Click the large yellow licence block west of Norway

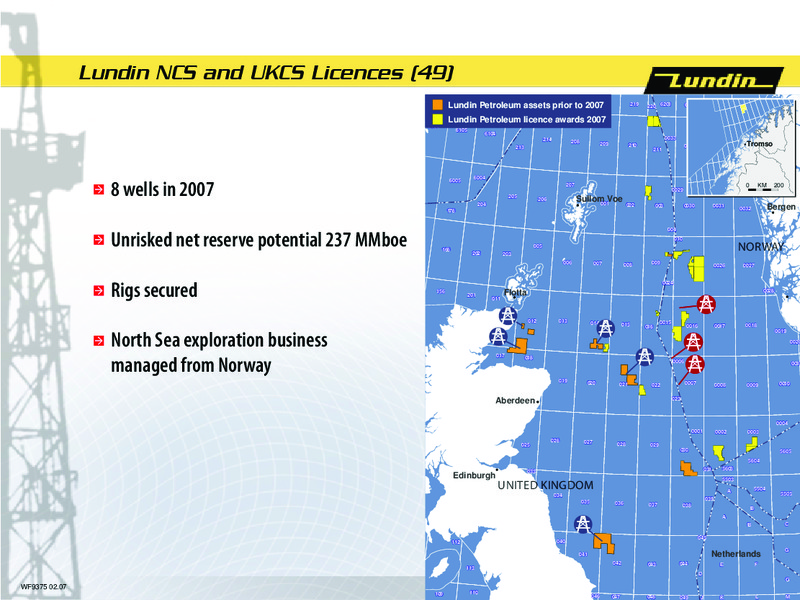click(697, 268)
